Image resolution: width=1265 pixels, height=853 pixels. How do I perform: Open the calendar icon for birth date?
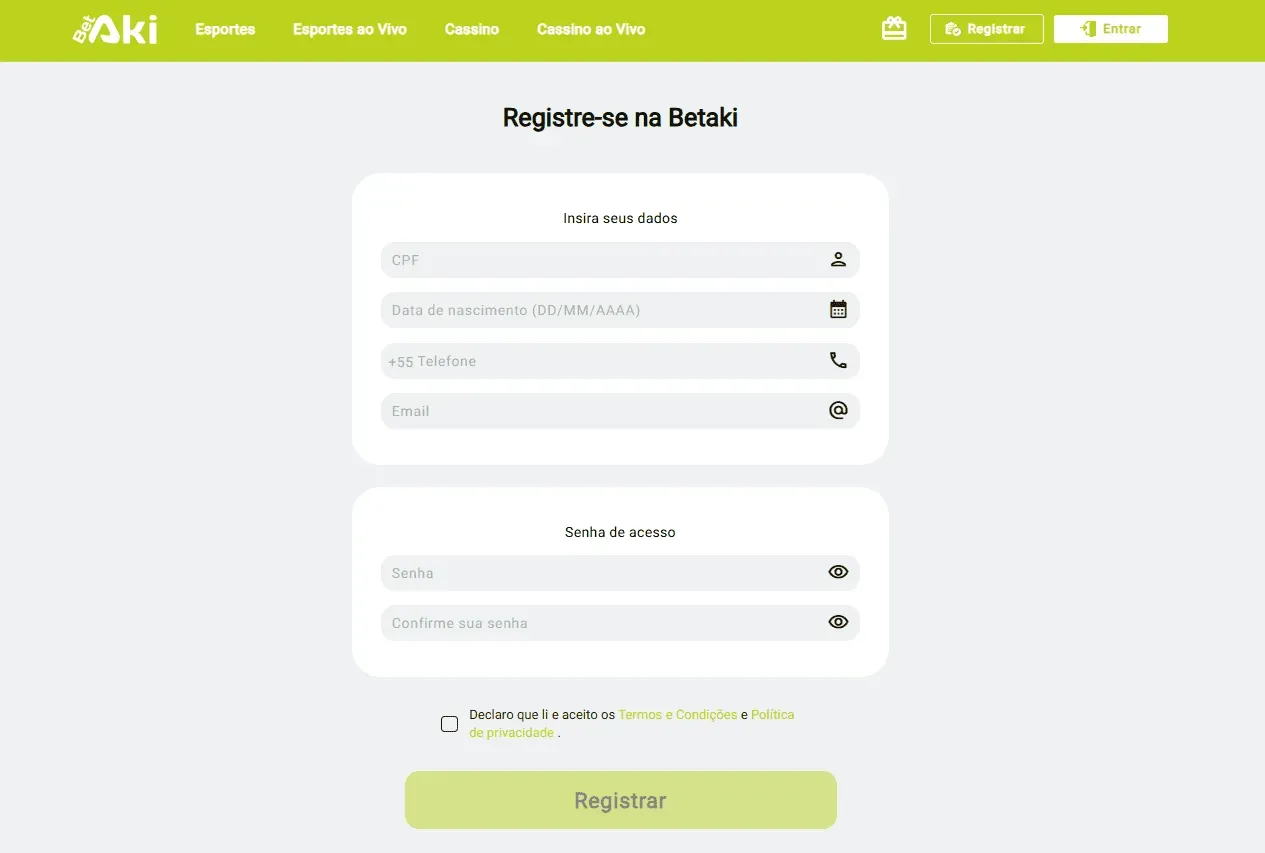838,310
